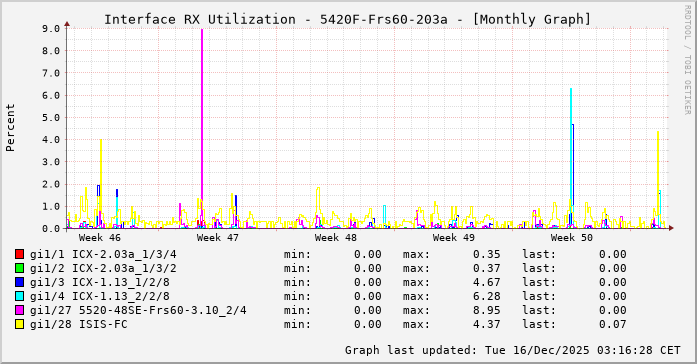Click the 'gi1/4 ICX-1.13_2/2/8' legend label
This screenshot has width=697, height=364.
pyautogui.click(x=100, y=296)
